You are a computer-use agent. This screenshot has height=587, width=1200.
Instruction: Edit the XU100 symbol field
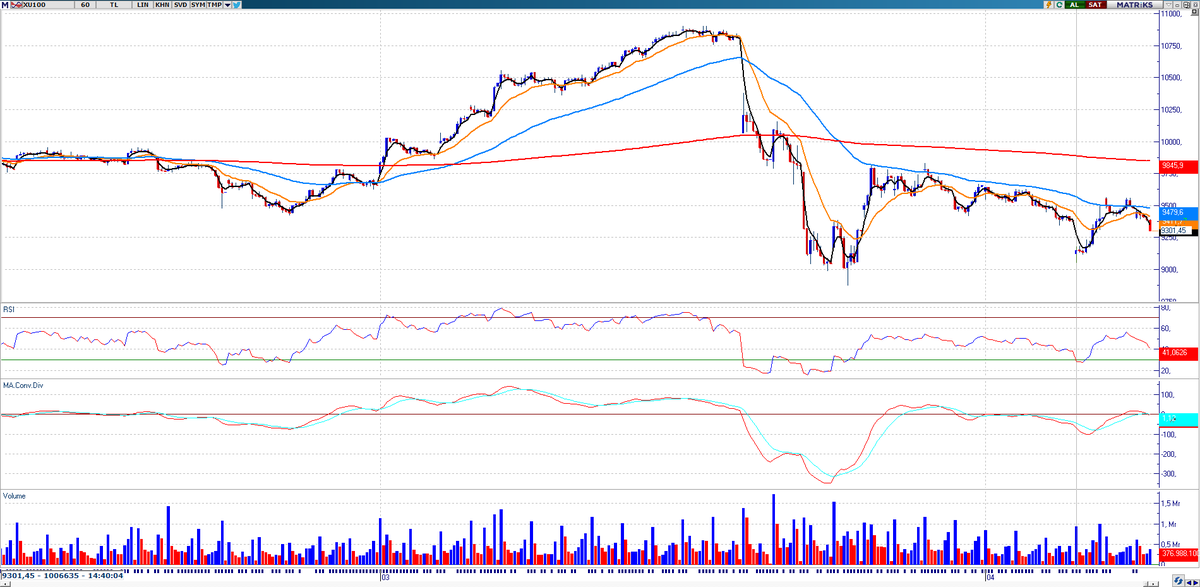(x=48, y=4)
